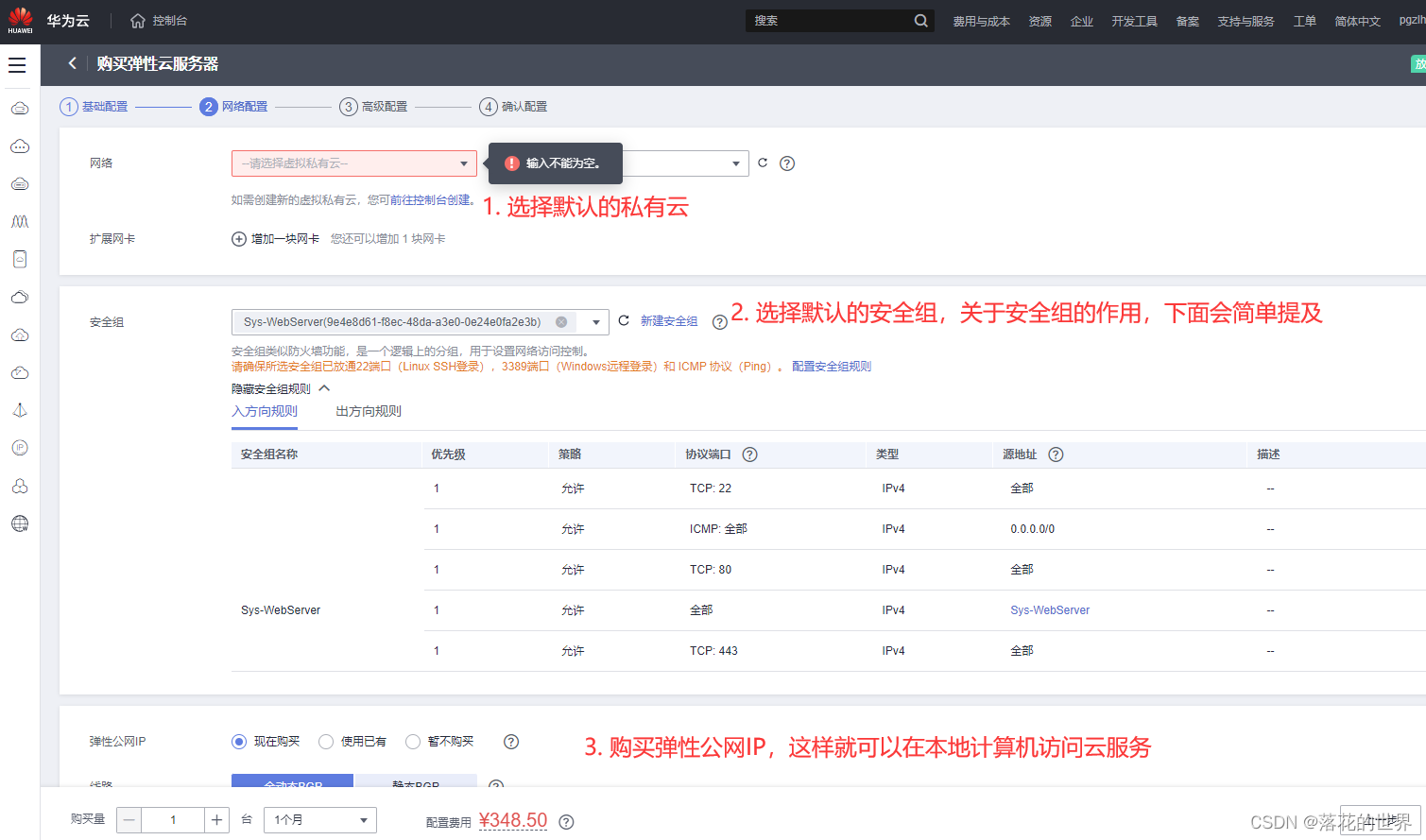
Task: Open the cloud phone sidebar icon
Action: click(20, 260)
